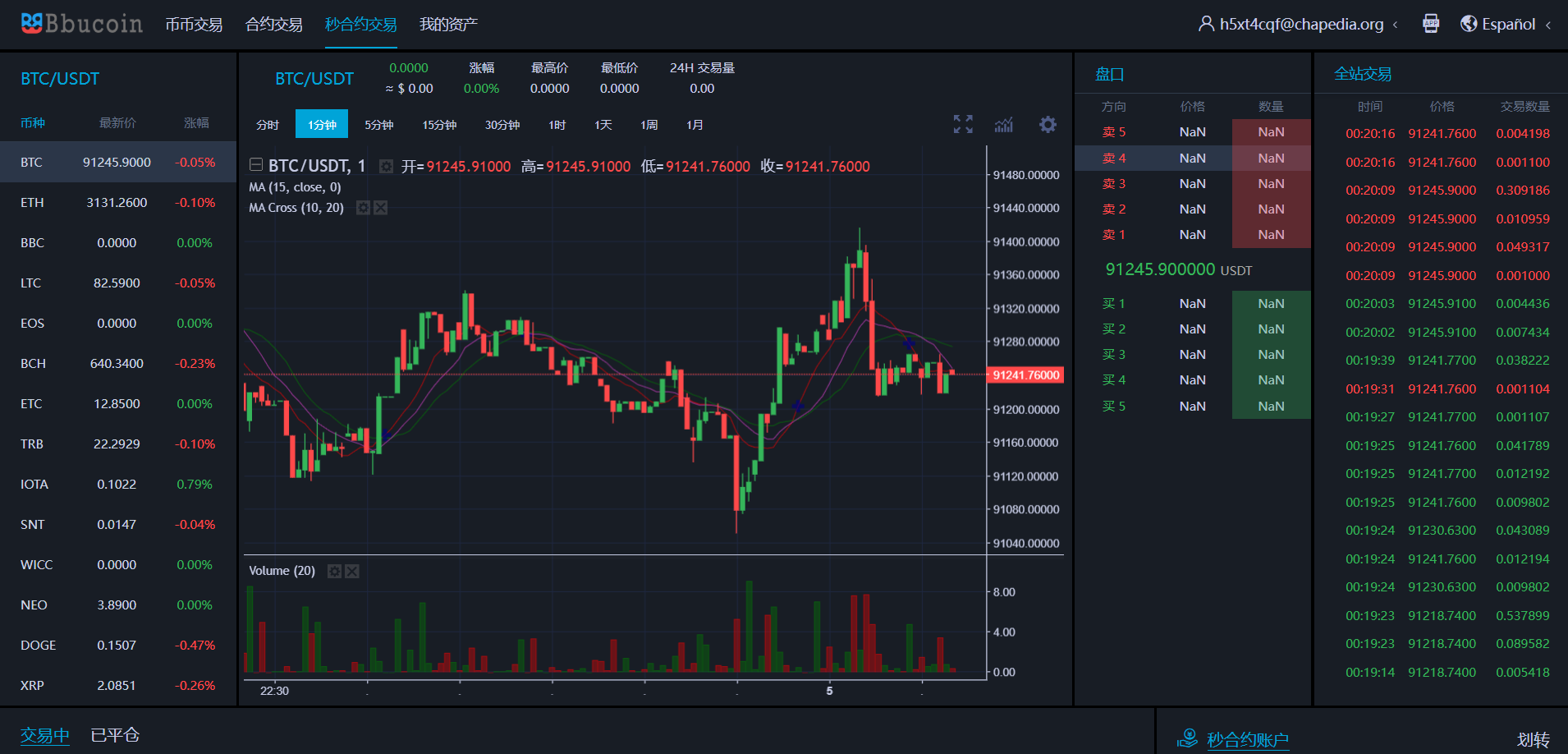Select the 1天 chart interval
The width and height of the screenshot is (1568, 754).
(x=603, y=125)
